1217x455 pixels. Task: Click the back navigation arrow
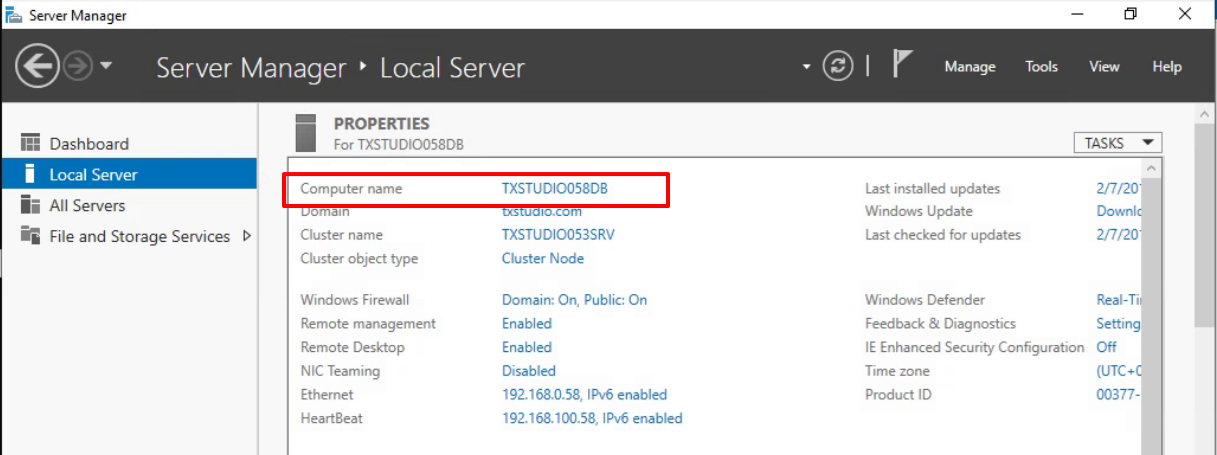coord(37,67)
